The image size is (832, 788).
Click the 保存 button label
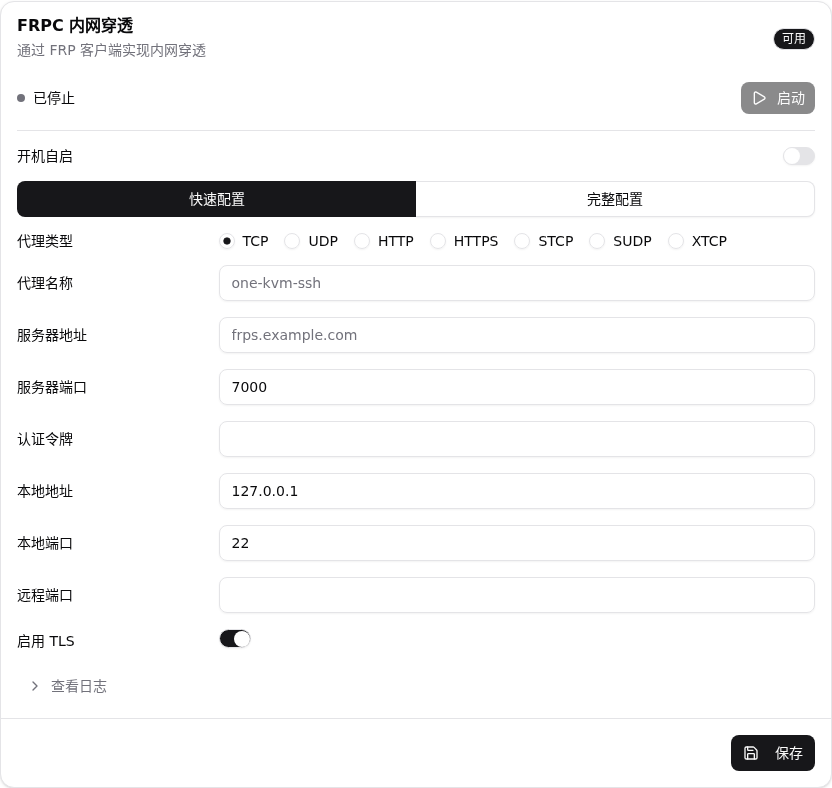pyautogui.click(x=788, y=752)
